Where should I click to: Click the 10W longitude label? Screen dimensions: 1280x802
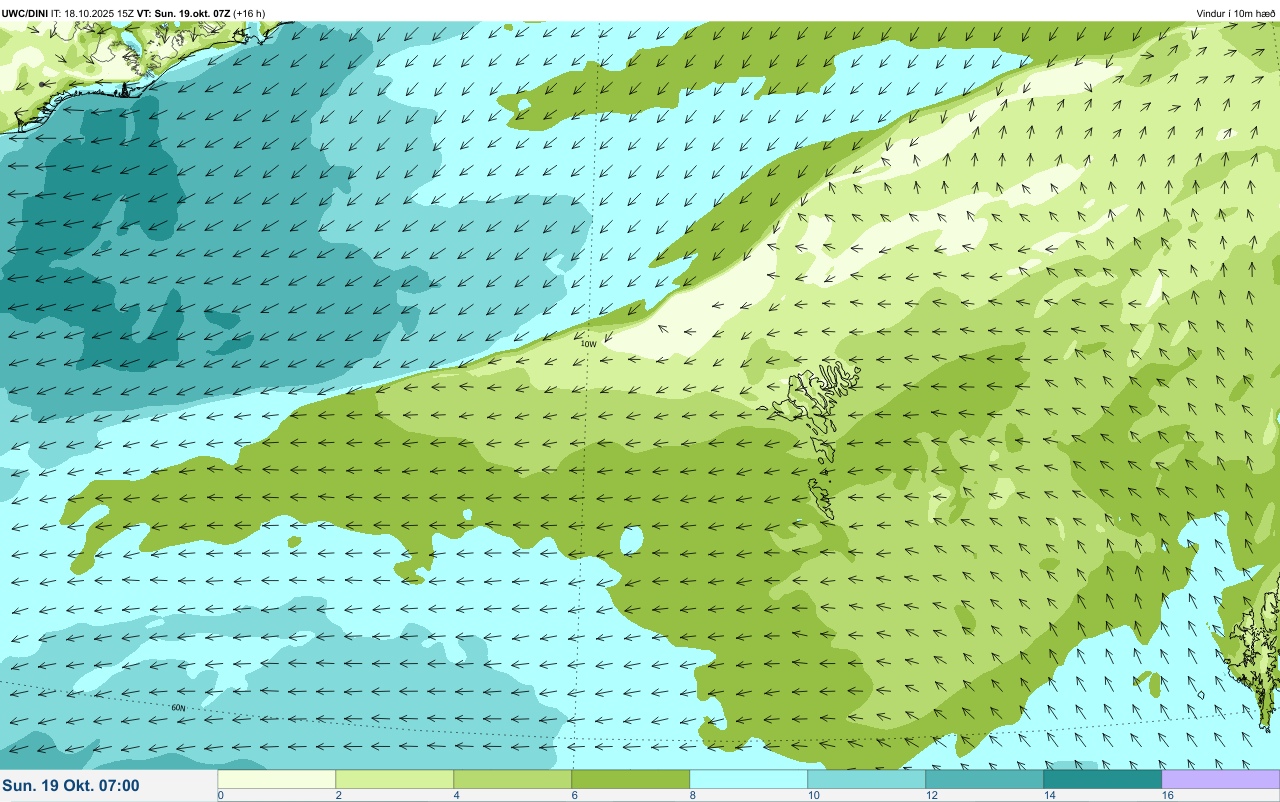pos(589,343)
